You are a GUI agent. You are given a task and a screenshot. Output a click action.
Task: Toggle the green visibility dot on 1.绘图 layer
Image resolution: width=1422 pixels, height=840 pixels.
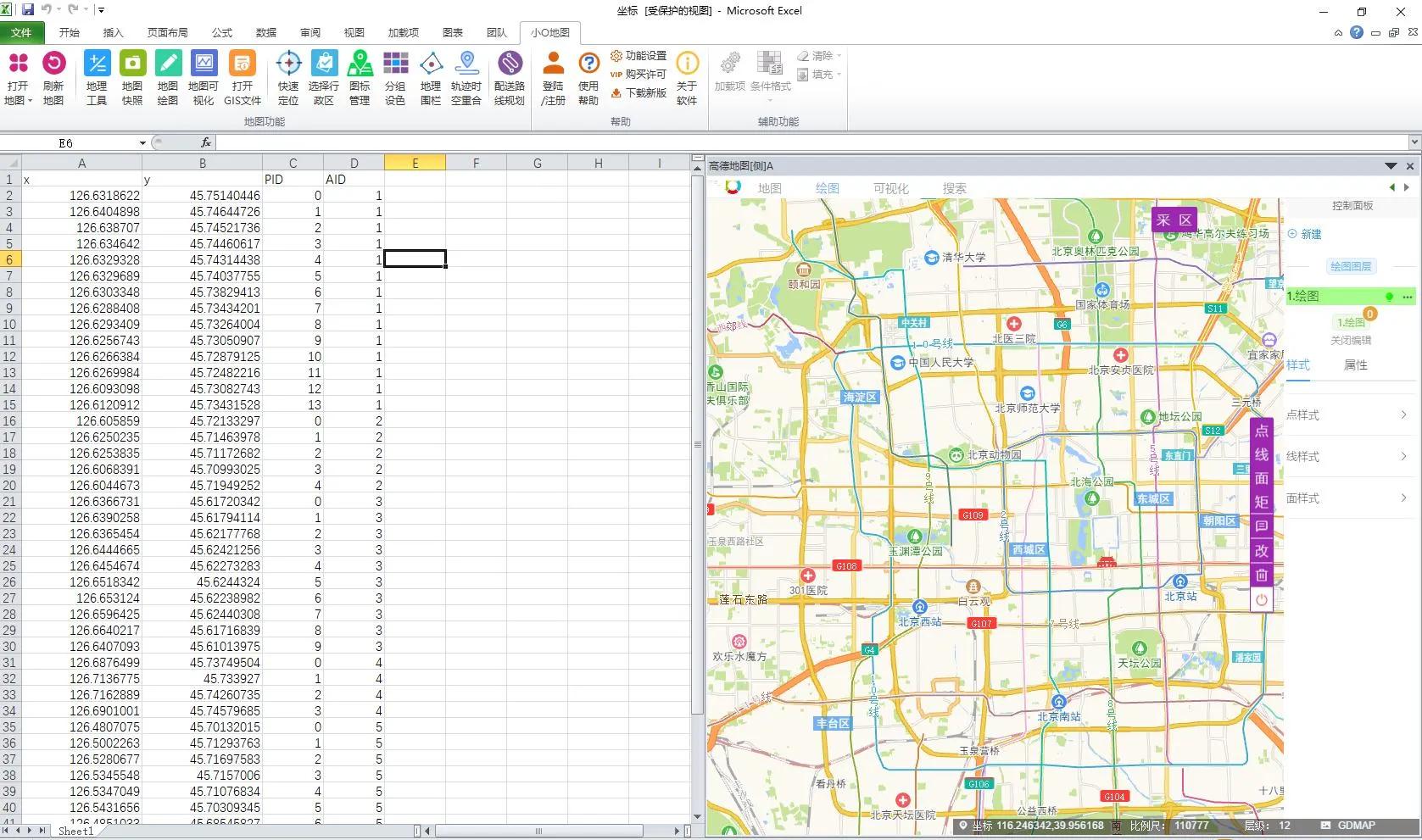click(1389, 297)
